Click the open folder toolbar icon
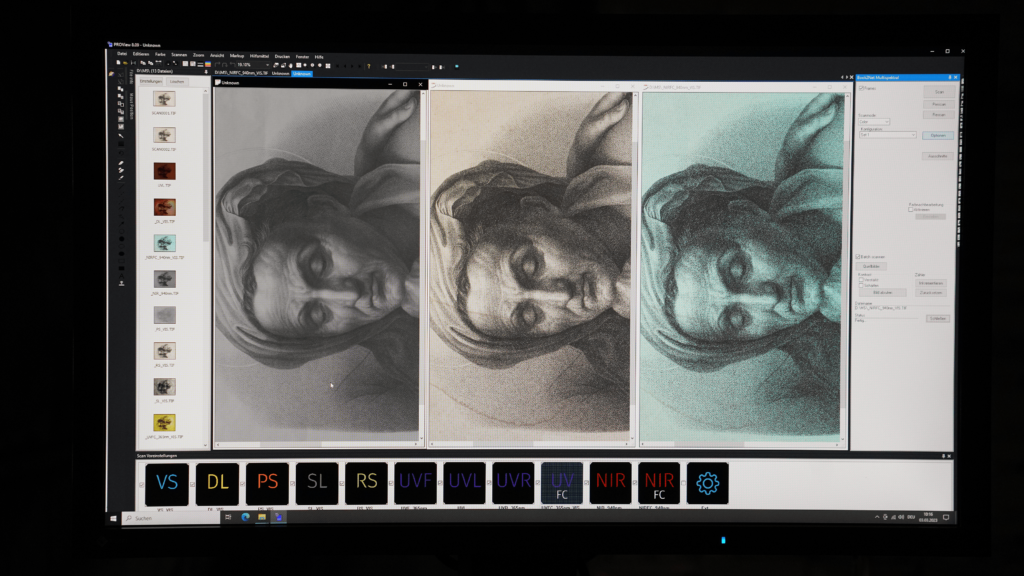 (x=125, y=63)
